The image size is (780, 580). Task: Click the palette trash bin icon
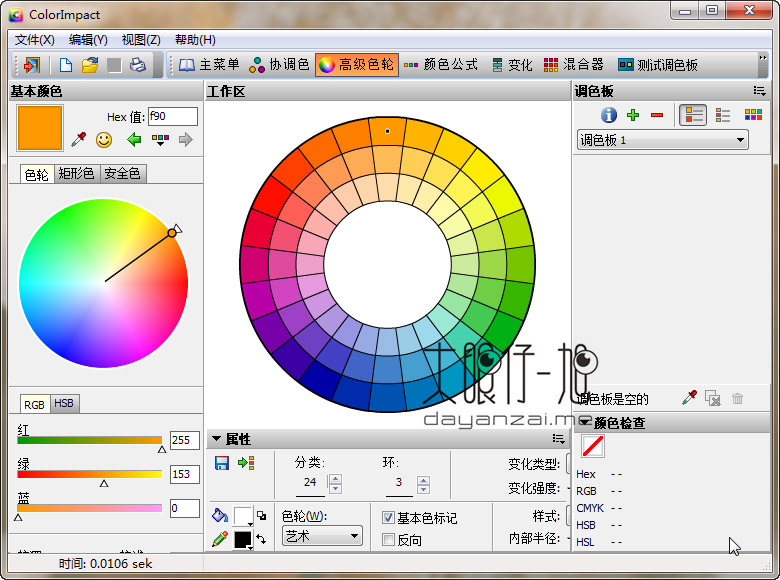[738, 398]
